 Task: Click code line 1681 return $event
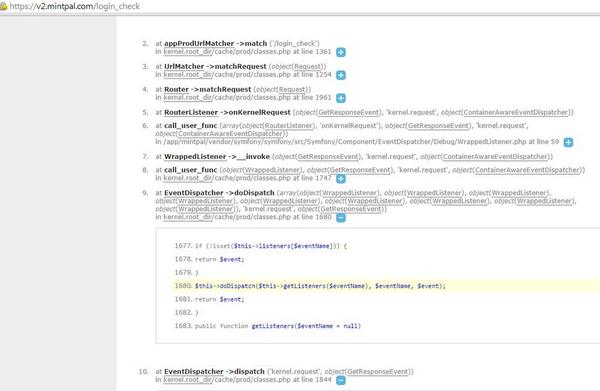point(209,299)
